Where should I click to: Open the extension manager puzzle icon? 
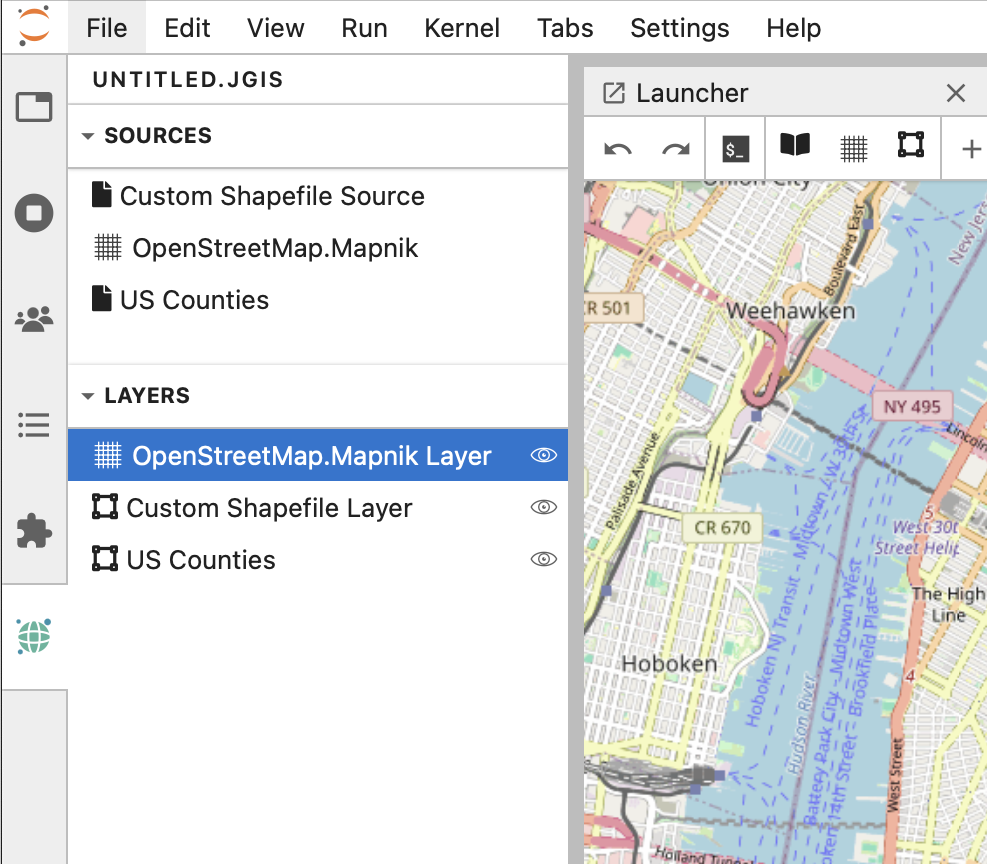34,531
